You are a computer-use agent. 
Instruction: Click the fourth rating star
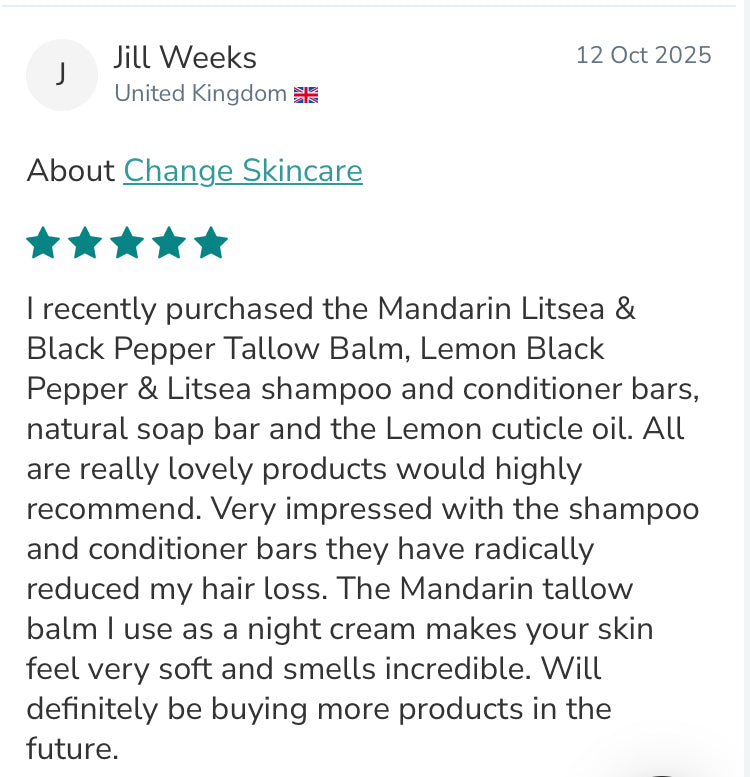pos(169,243)
